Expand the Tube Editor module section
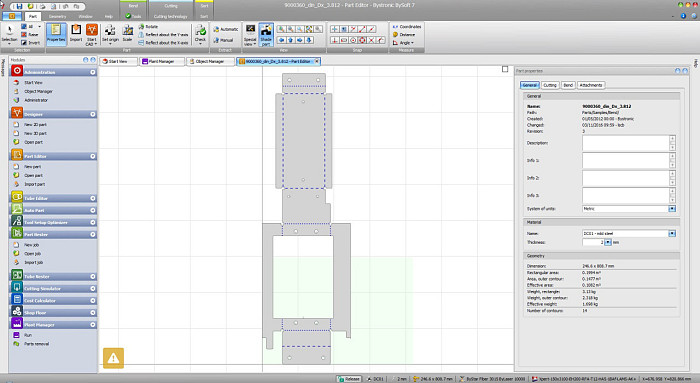This screenshot has height=383, width=700. [93, 198]
